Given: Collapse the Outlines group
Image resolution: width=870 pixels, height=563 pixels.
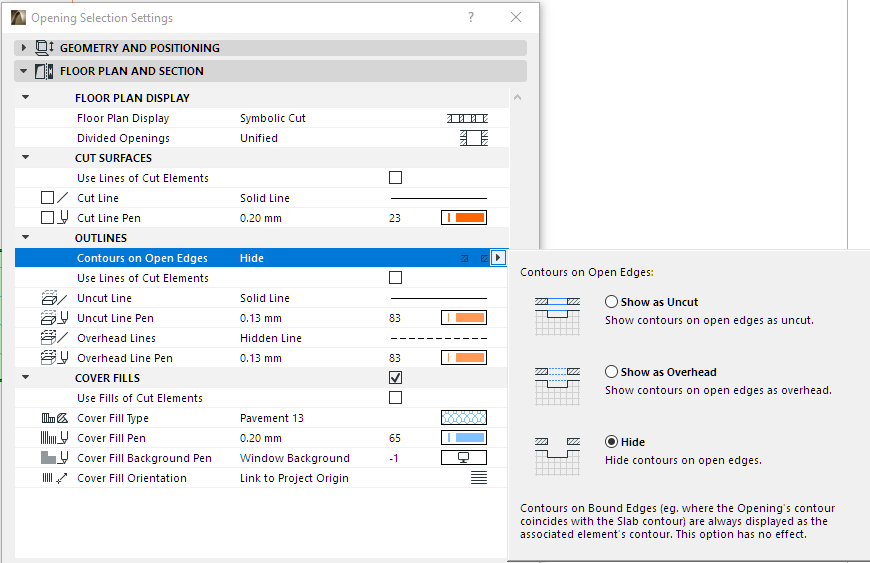Looking at the screenshot, I should click(26, 237).
